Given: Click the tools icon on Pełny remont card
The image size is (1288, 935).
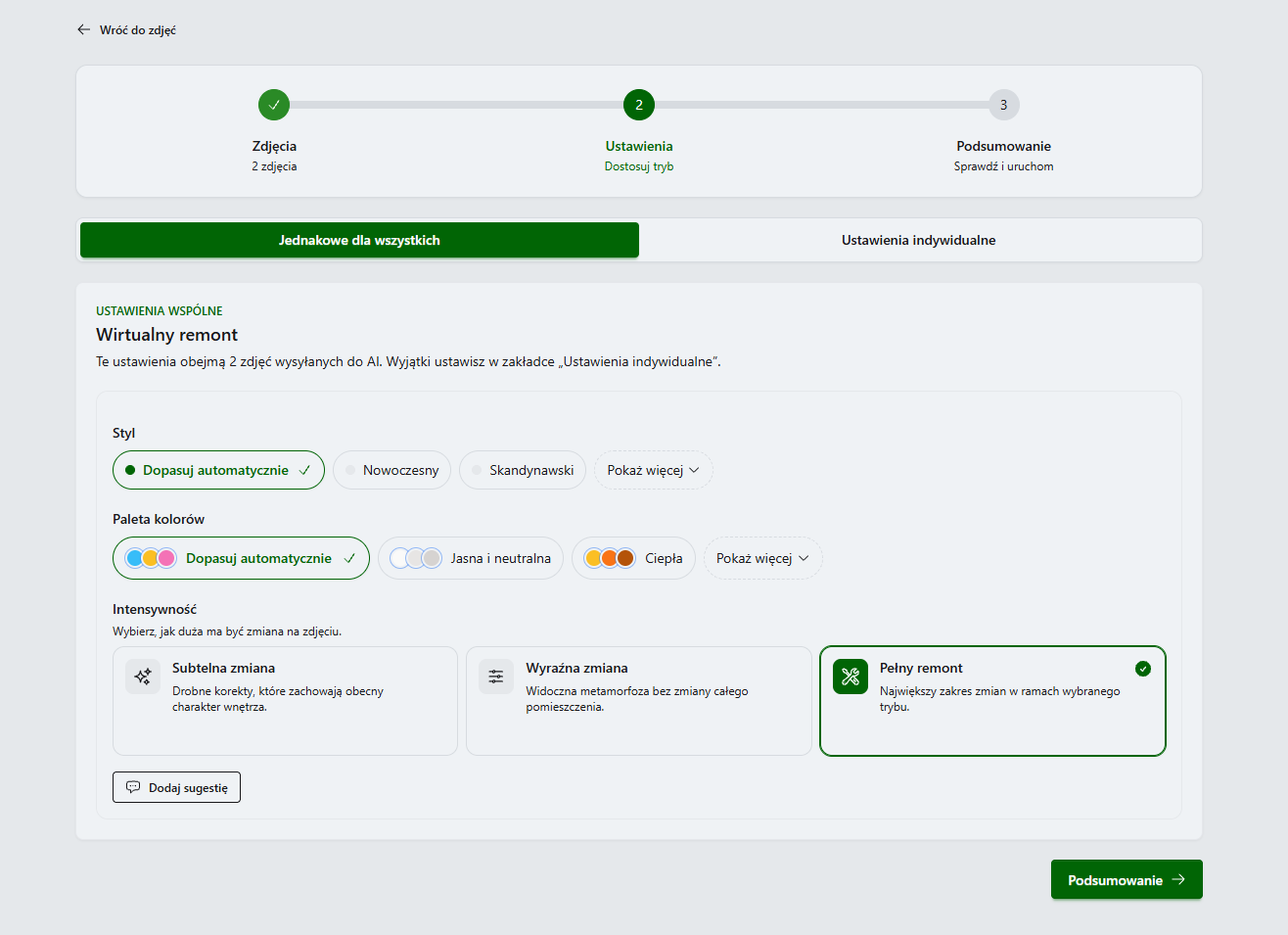Looking at the screenshot, I should click(x=851, y=677).
